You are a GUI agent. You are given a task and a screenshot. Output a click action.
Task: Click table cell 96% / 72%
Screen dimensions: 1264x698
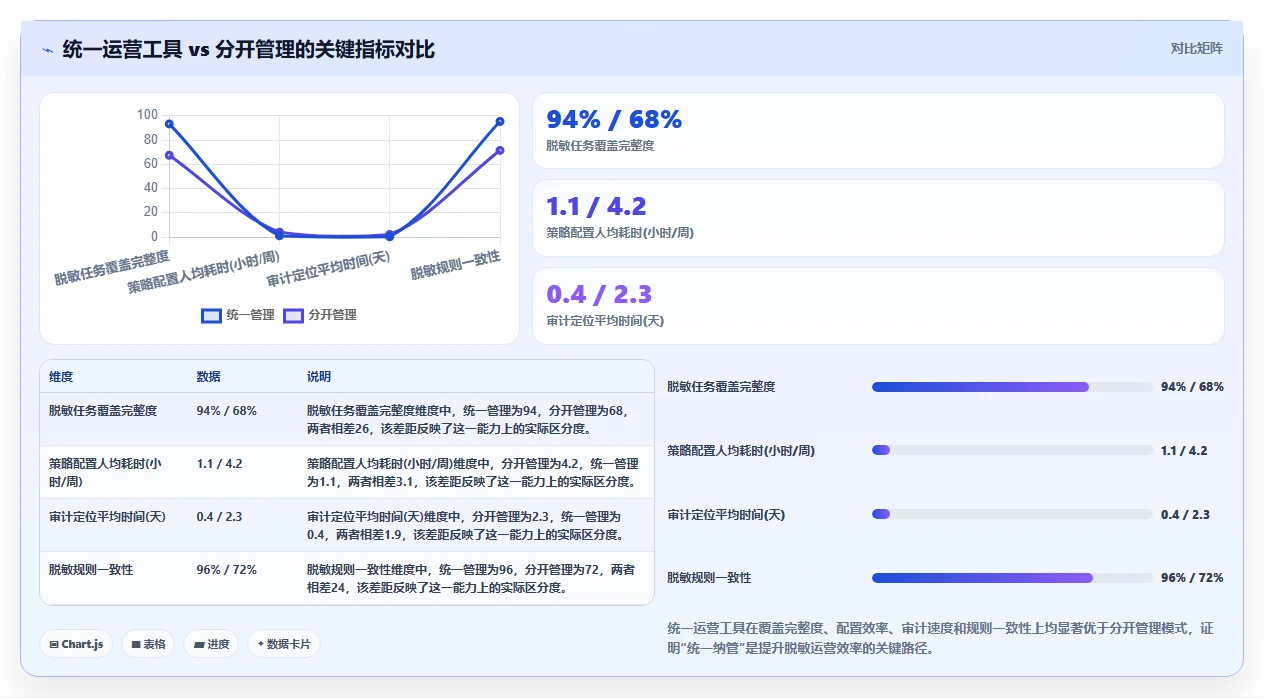pos(227,570)
